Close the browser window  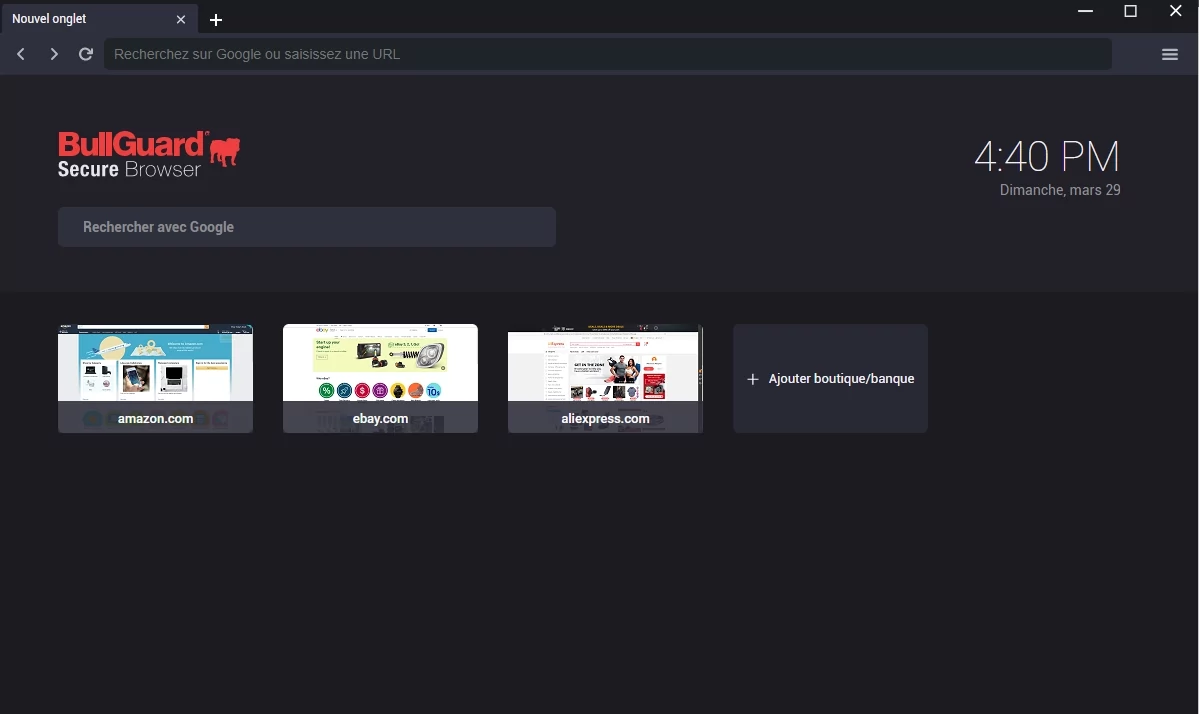[1175, 11]
